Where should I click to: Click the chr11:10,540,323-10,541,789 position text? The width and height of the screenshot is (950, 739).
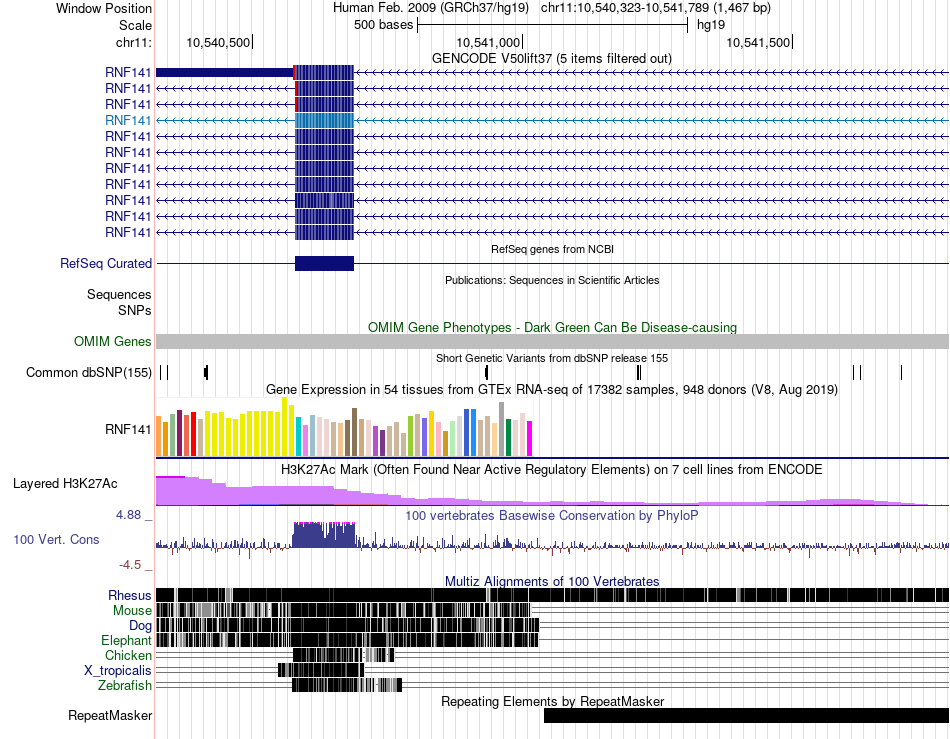pyautogui.click(x=656, y=8)
